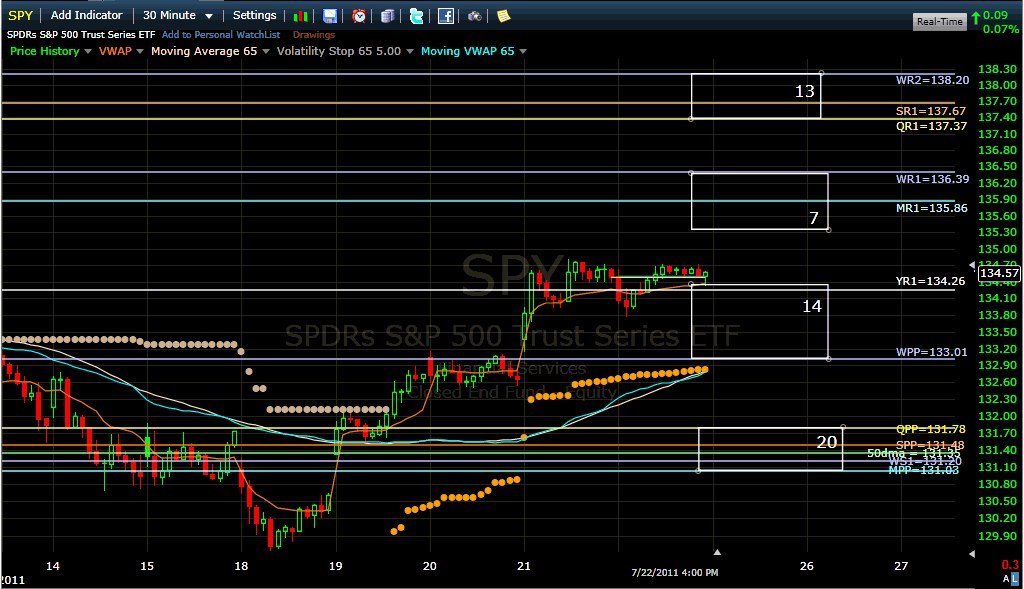Screen dimensions: 1024x589
Task: Click the camera snapshot icon
Action: pyautogui.click(x=475, y=16)
